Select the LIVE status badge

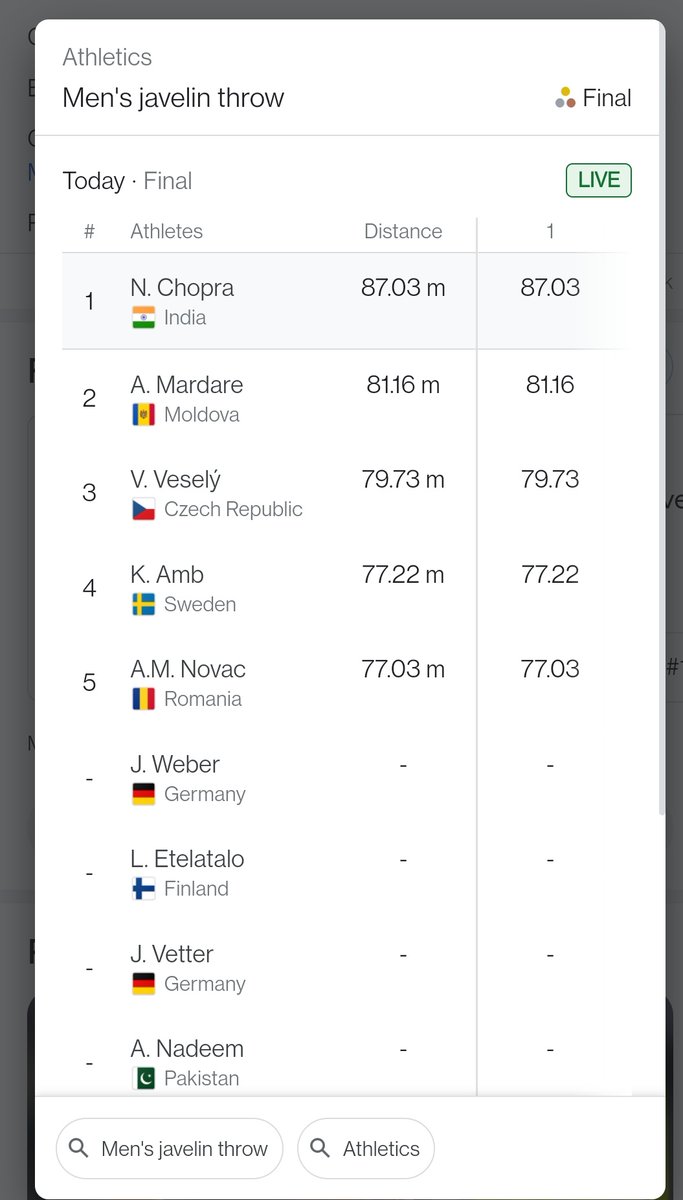(x=599, y=181)
